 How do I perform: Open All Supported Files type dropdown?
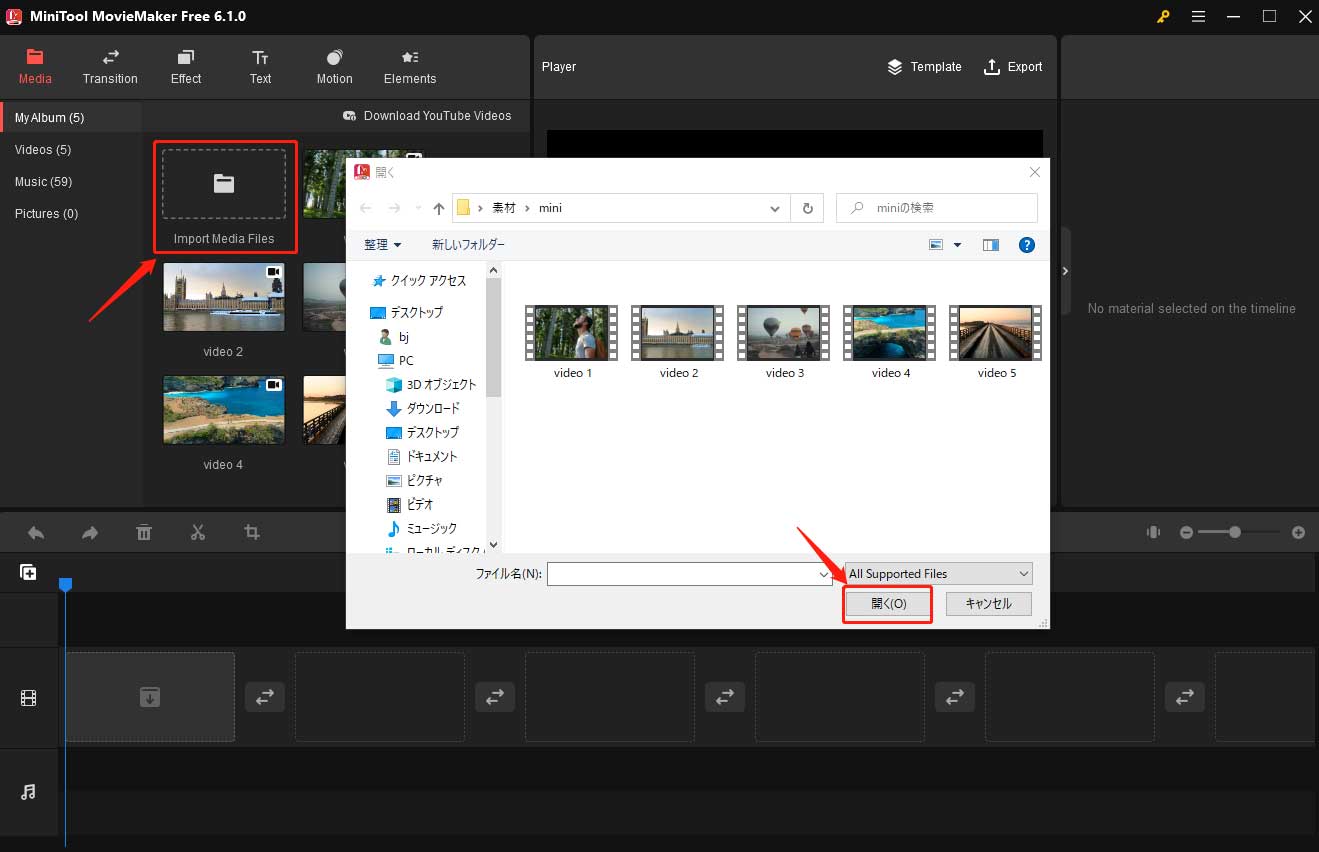point(938,574)
